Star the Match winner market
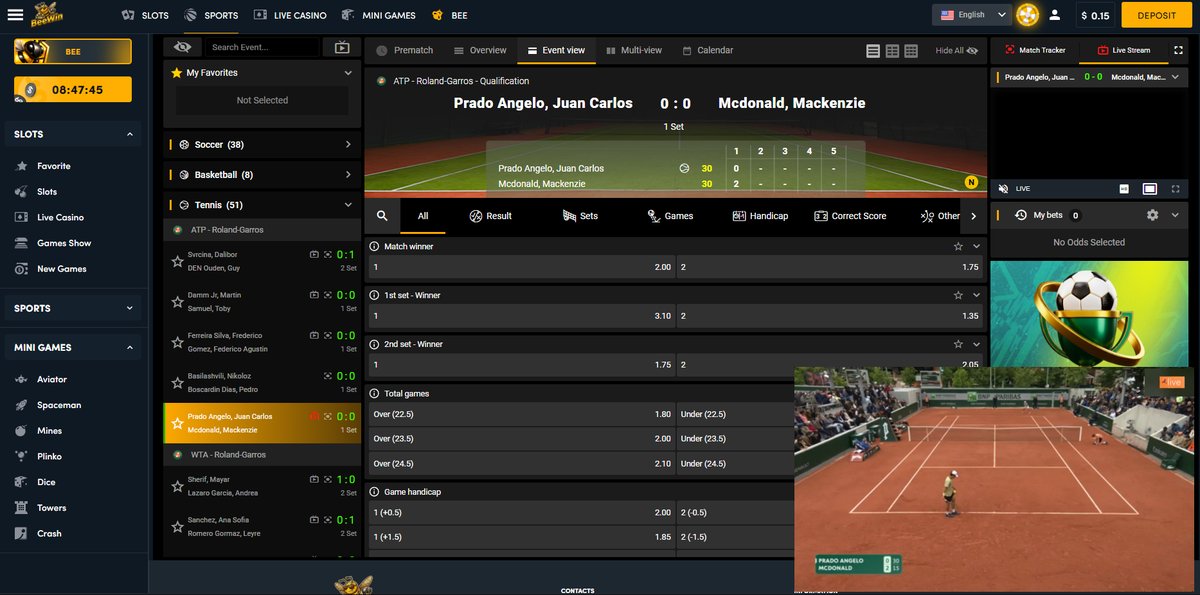1200x595 pixels. tap(958, 246)
